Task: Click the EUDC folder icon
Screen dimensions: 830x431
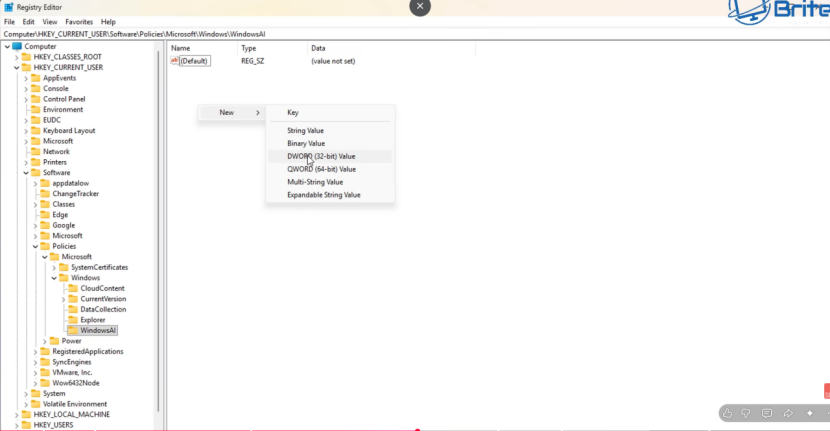Action: coord(35,120)
